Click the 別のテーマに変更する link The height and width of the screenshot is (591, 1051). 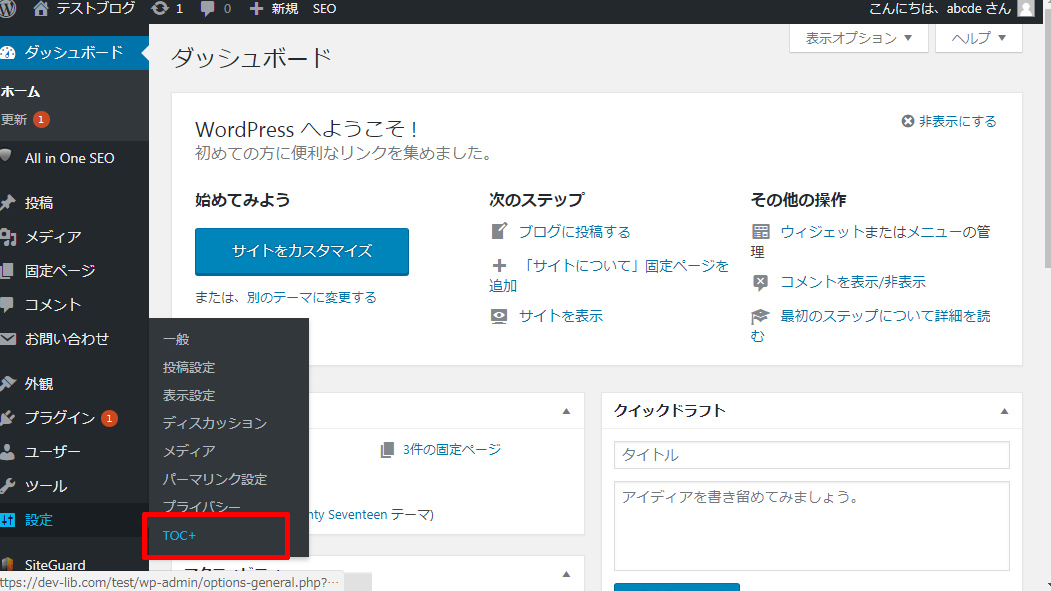click(311, 297)
